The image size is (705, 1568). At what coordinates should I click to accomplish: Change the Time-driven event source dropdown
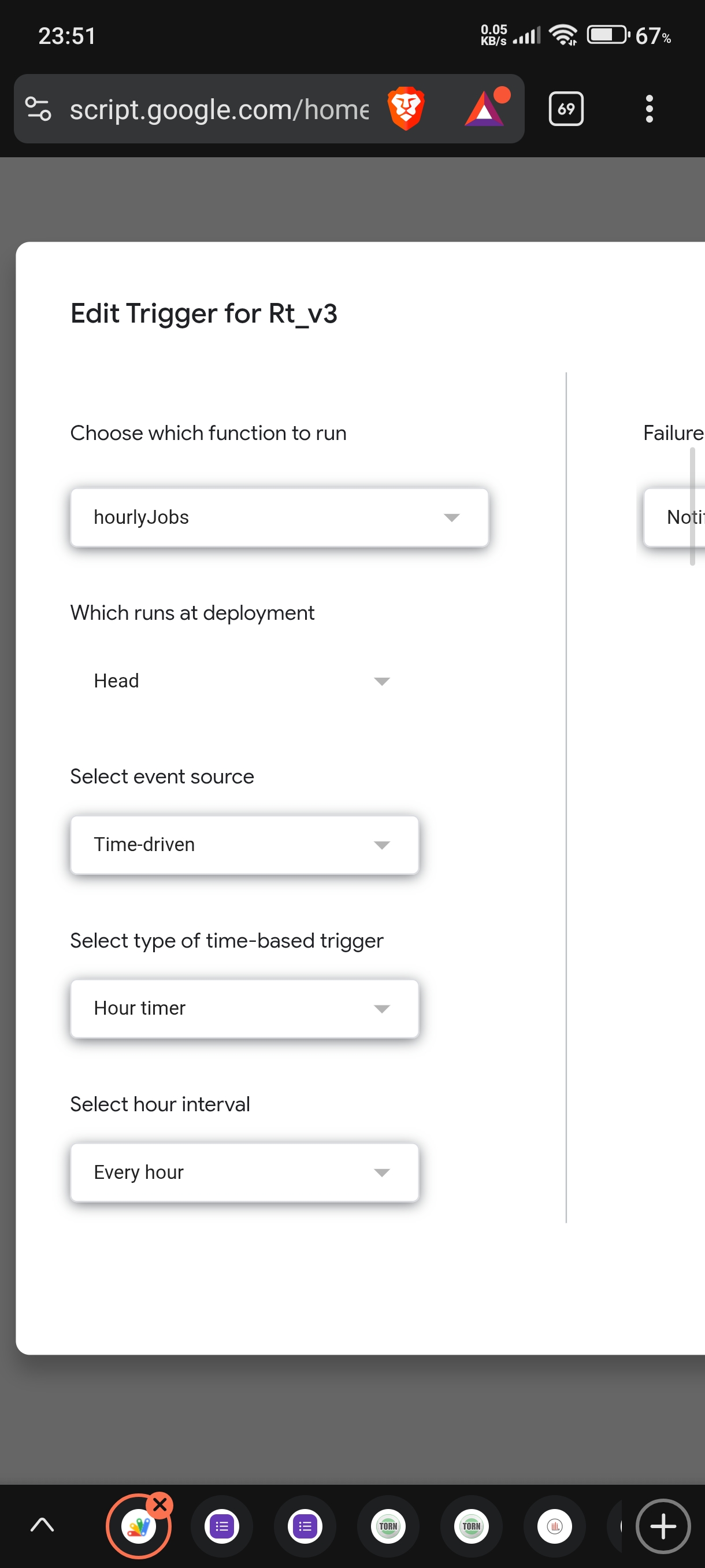[244, 845]
